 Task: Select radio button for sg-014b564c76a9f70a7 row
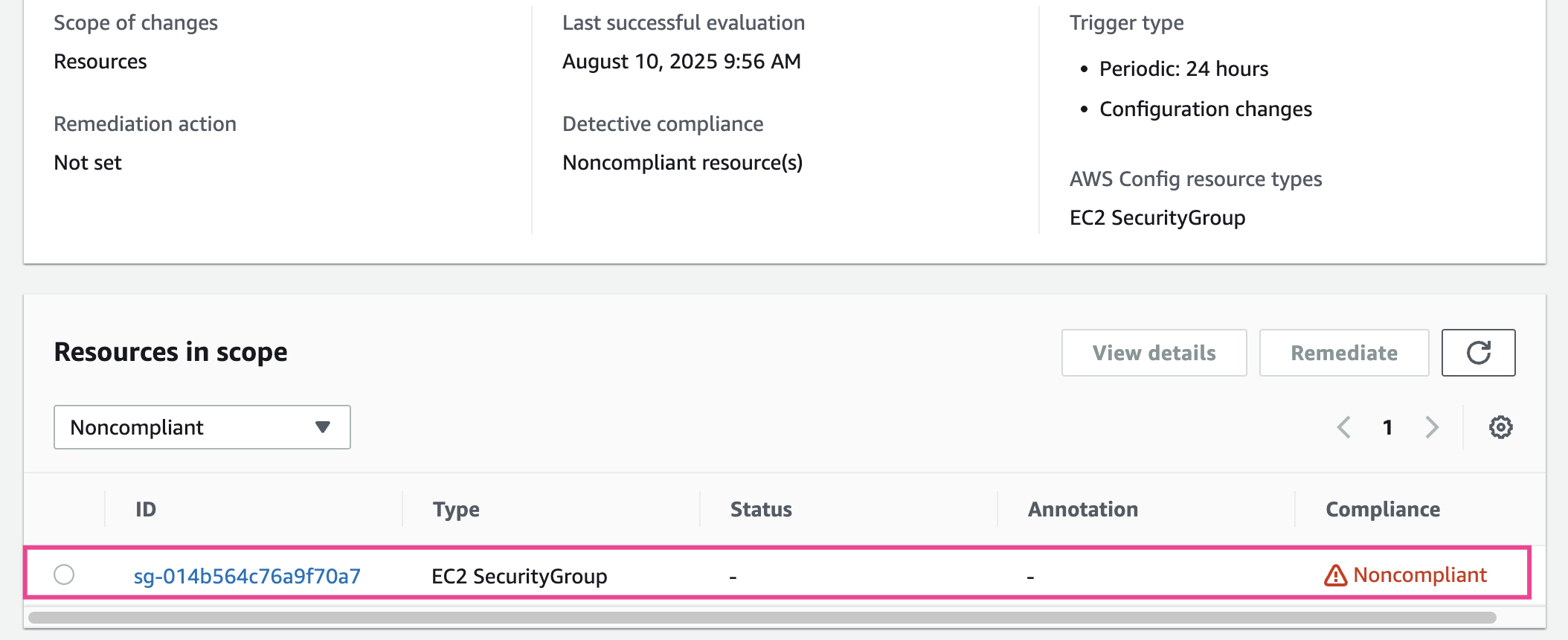(64, 575)
